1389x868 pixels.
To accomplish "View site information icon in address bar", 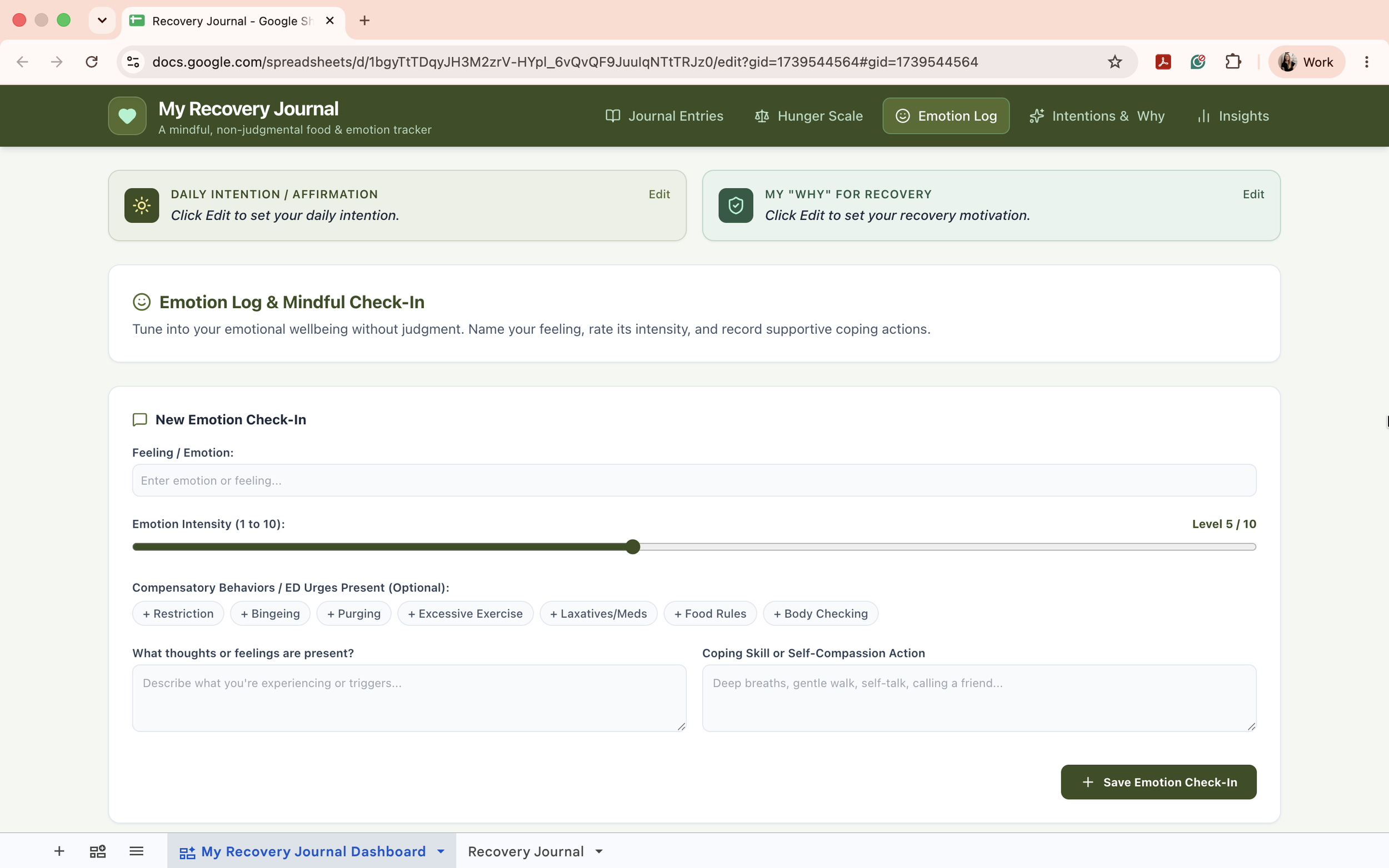I will (x=133, y=62).
